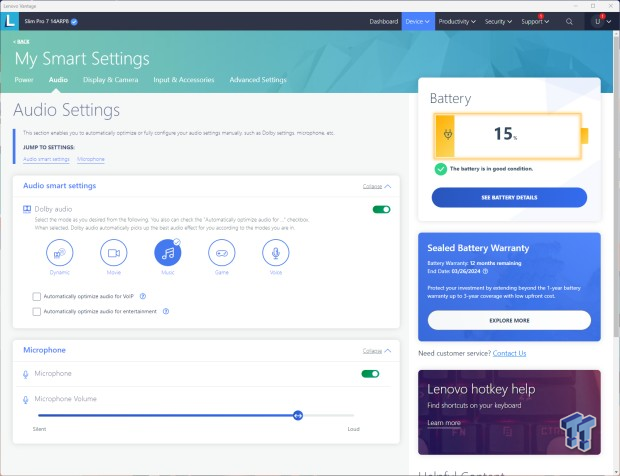Switch to Display & Camera tab
This screenshot has width=620, height=476.
(111, 79)
